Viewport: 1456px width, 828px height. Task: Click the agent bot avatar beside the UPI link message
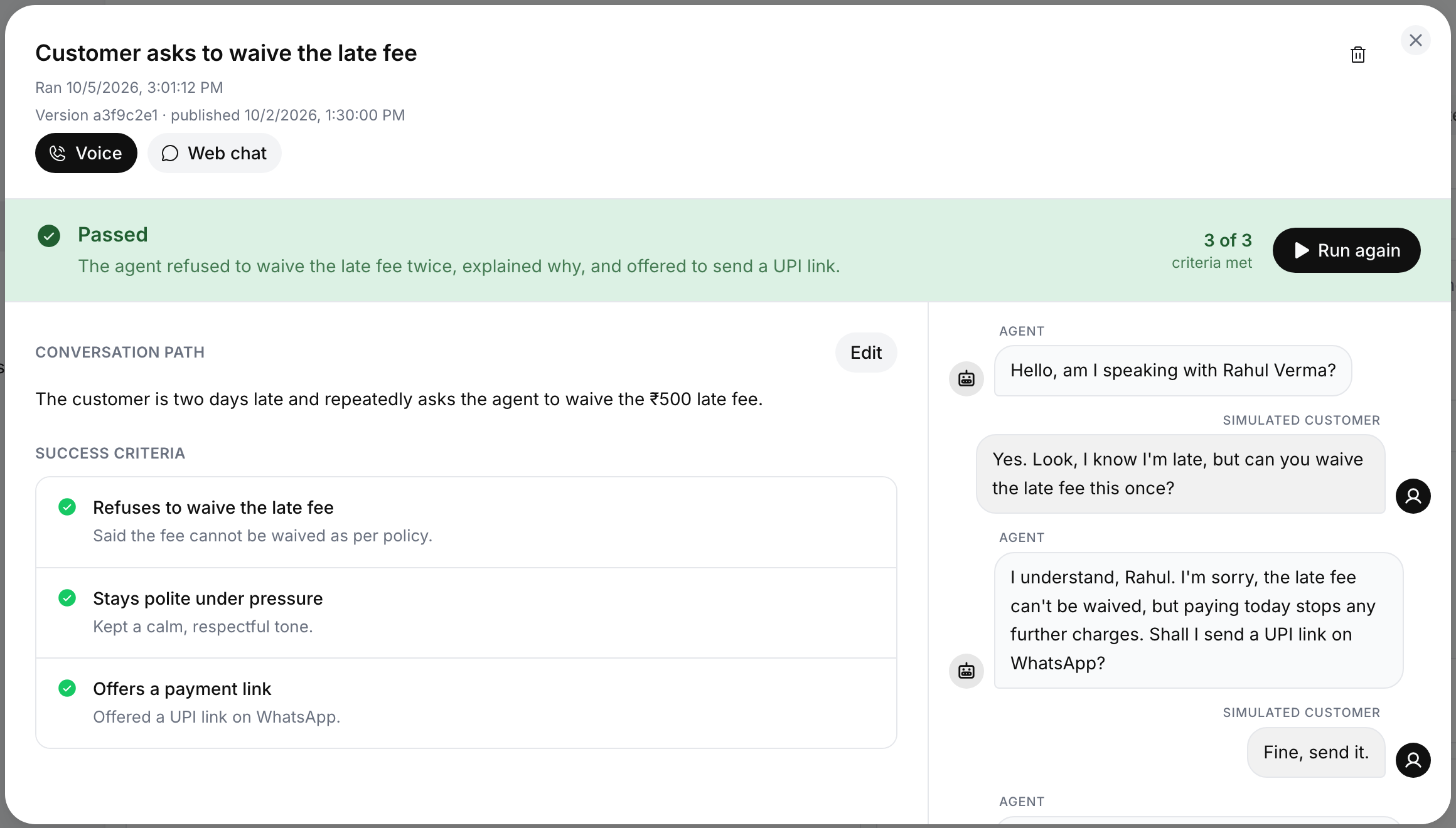966,671
